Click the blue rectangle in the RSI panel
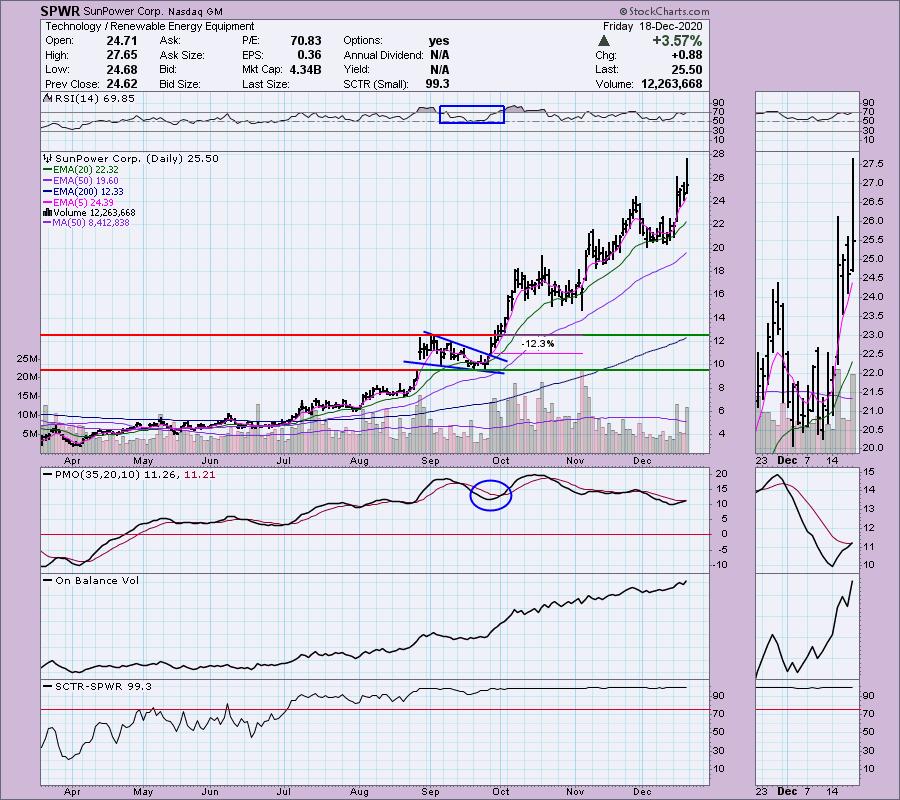900x800 pixels. point(471,114)
